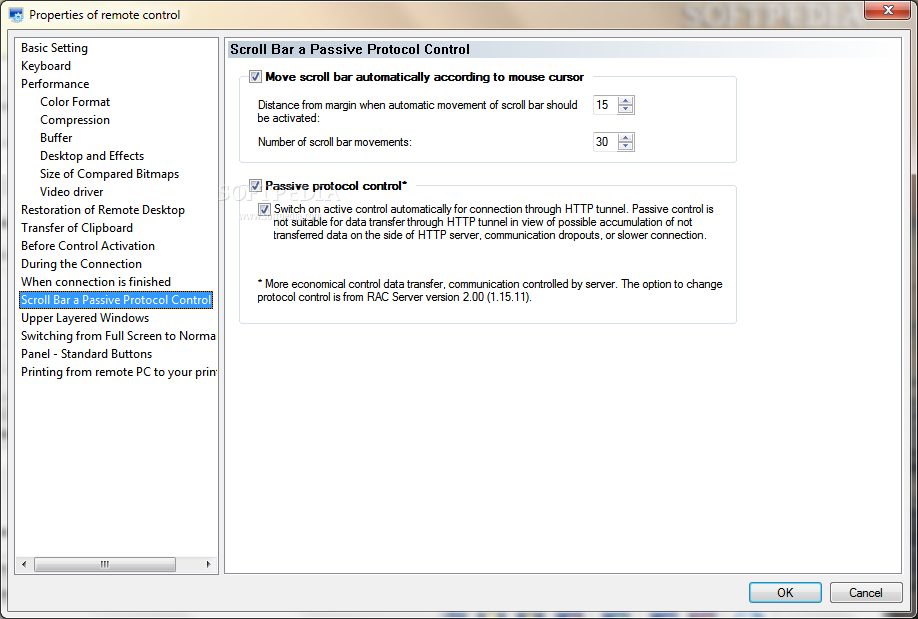Click the distance from margin field showing 15

pos(605,105)
